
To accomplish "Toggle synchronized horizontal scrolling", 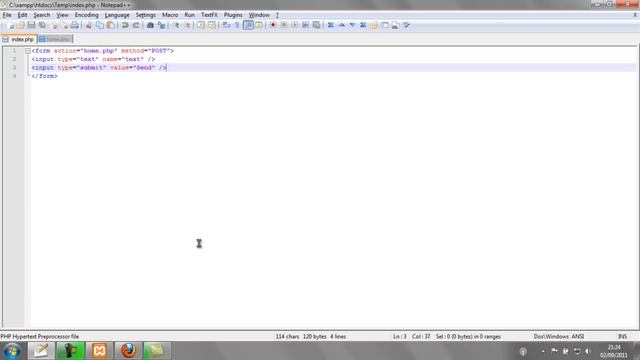I will (212, 25).
